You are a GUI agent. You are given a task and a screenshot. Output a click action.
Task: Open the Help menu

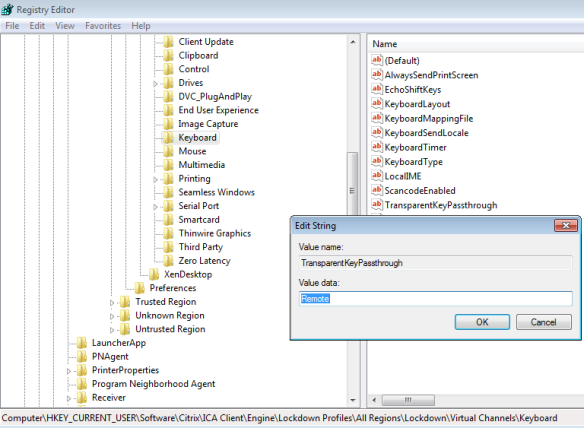pyautogui.click(x=141, y=26)
